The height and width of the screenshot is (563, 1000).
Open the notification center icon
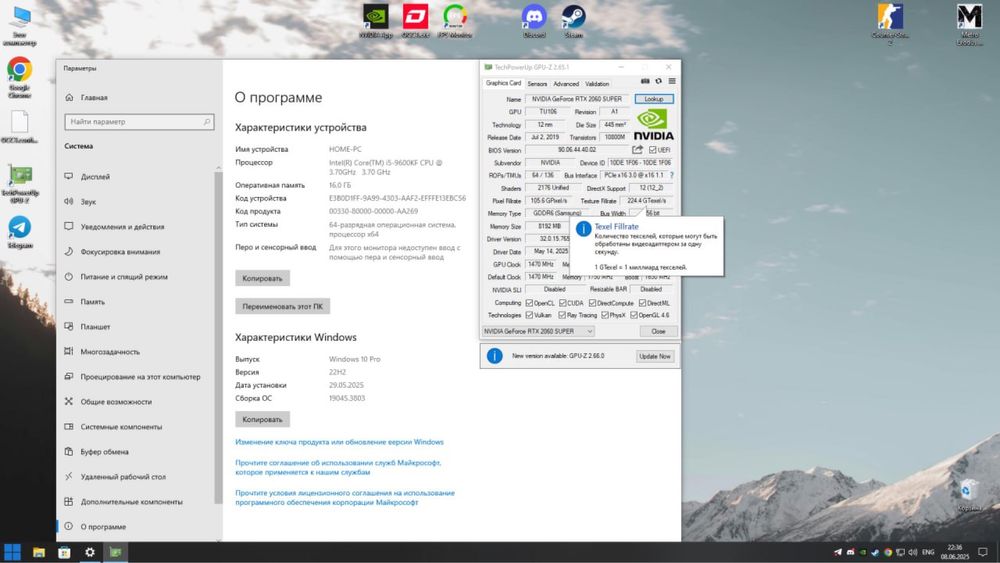(983, 552)
